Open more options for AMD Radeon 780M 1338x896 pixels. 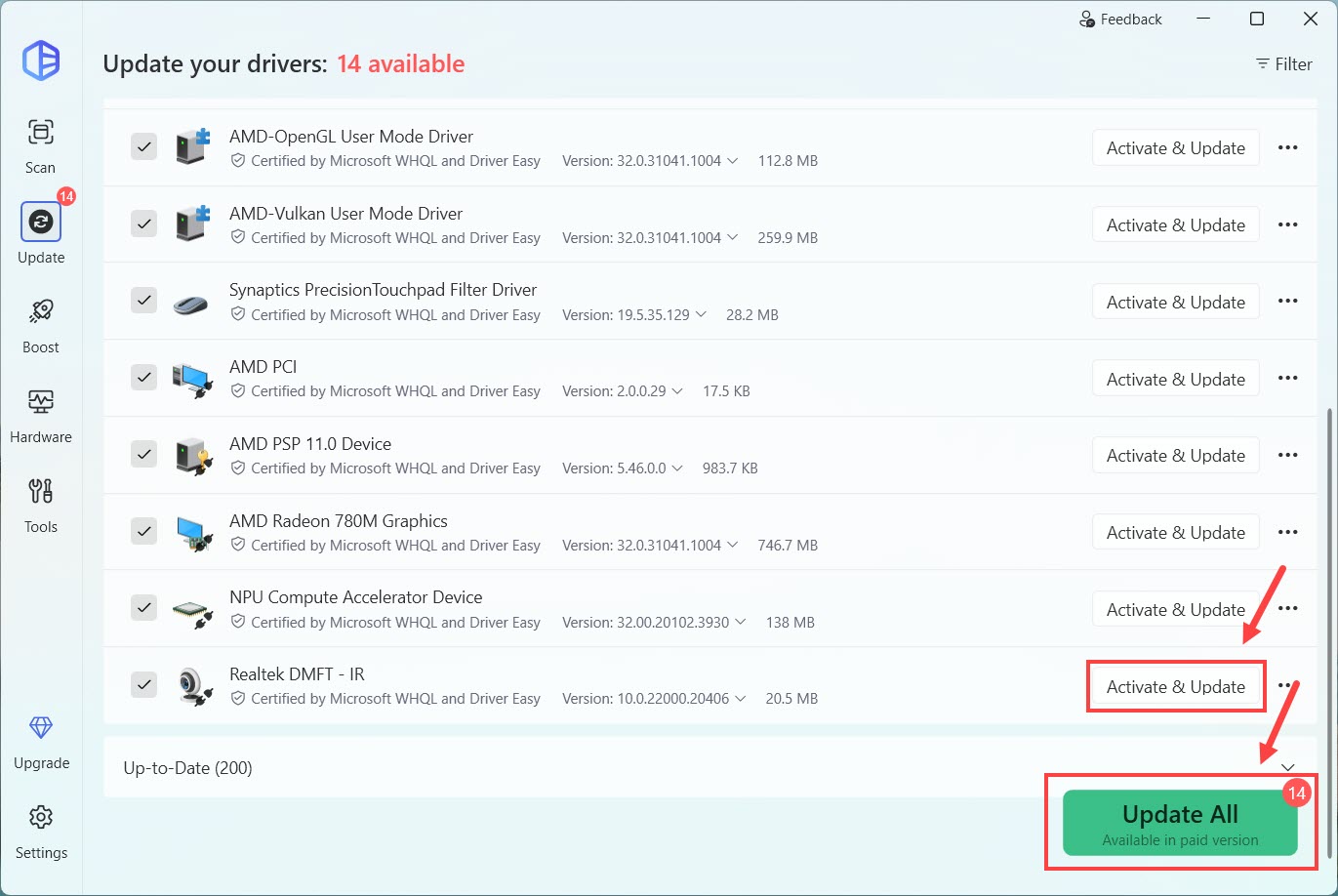point(1288,532)
